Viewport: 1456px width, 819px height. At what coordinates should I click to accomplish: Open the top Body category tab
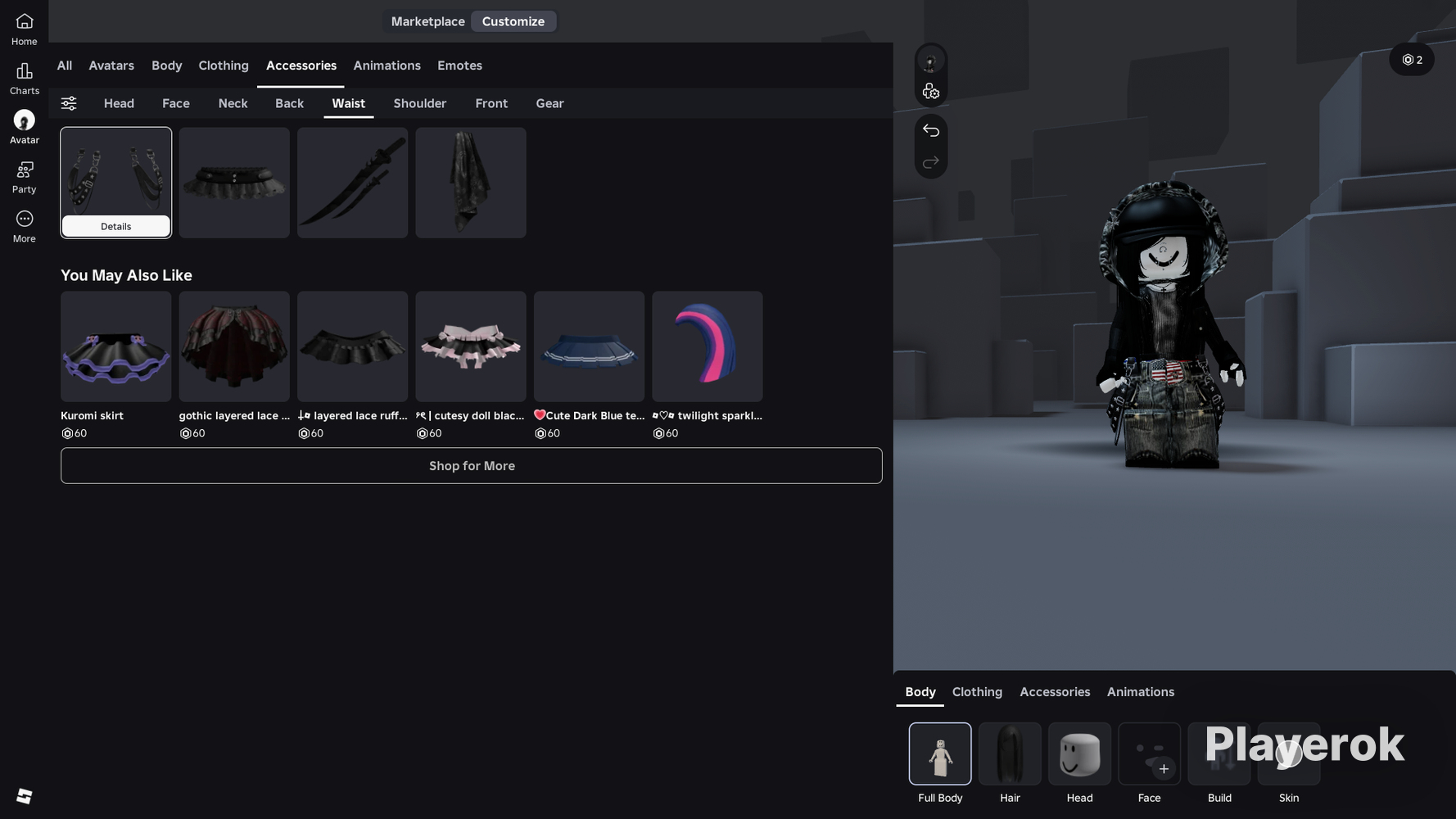(167, 66)
